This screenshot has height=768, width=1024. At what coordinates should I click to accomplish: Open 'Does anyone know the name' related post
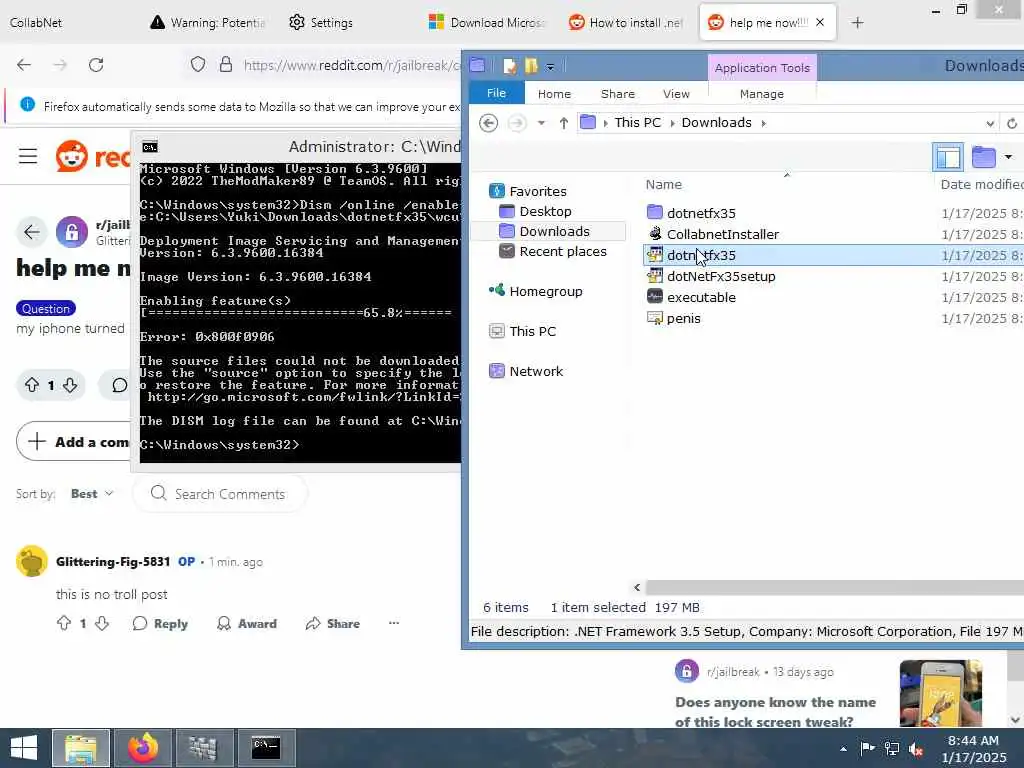775,712
